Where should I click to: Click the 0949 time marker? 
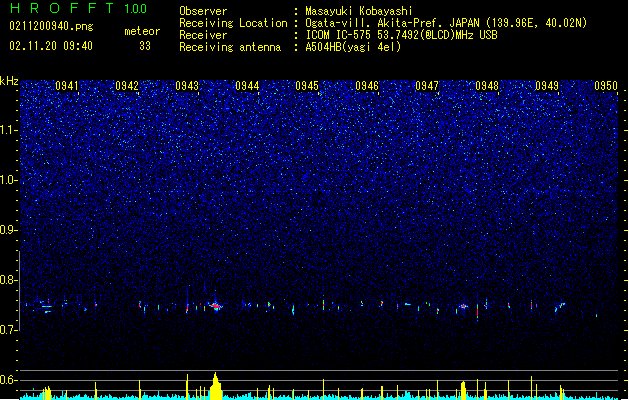(x=547, y=86)
